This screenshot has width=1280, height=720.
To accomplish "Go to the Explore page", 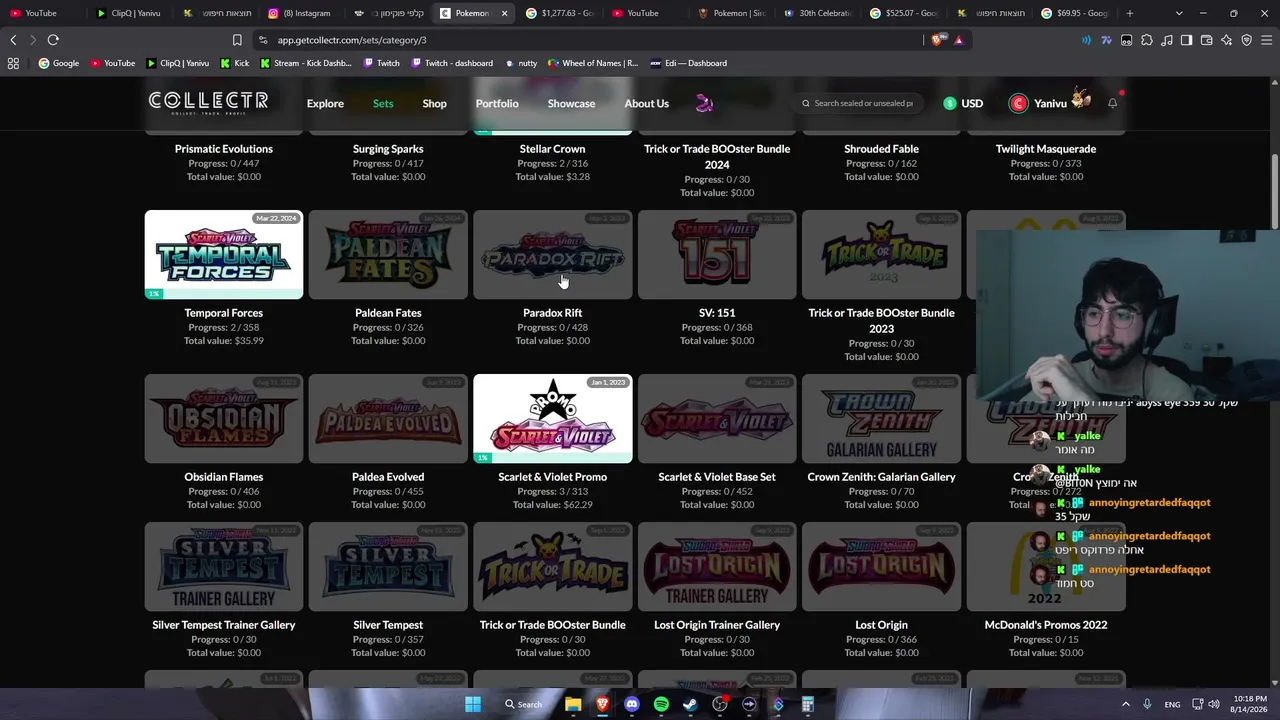I will tap(325, 103).
